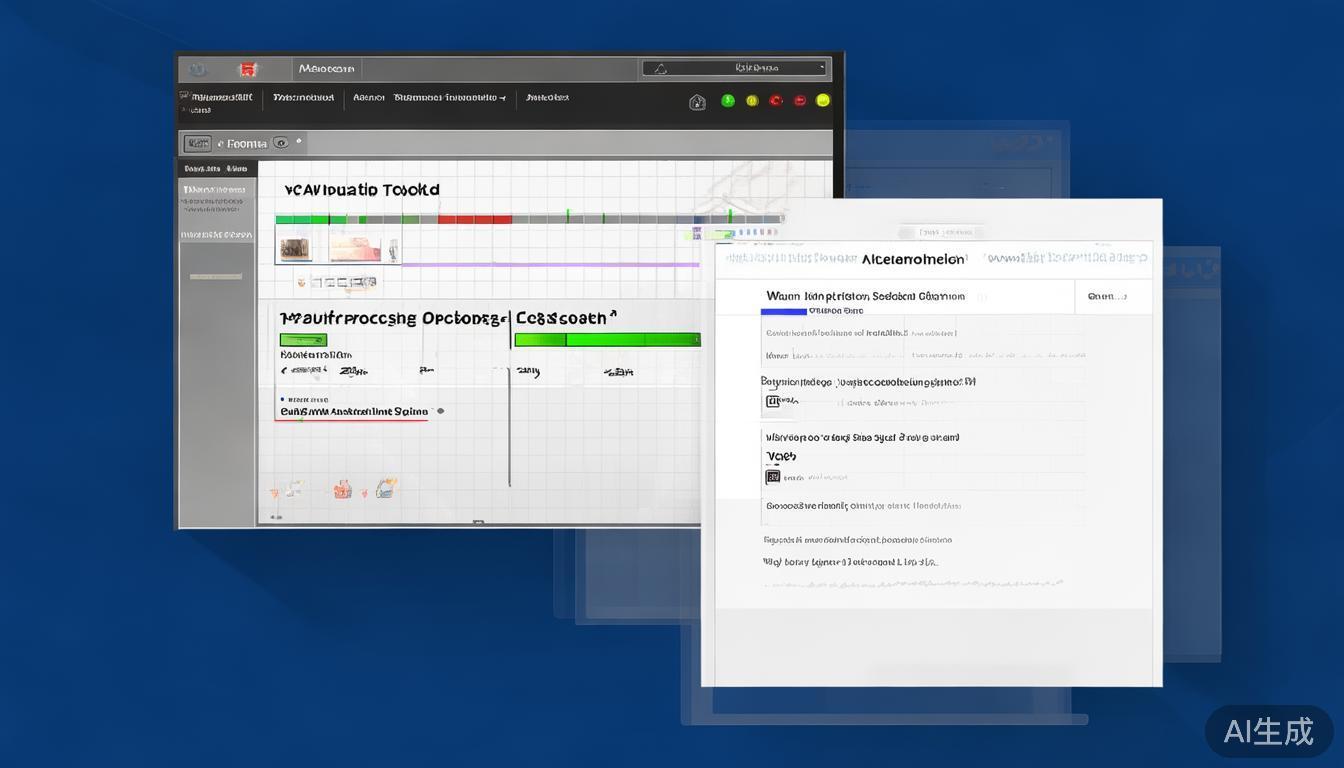This screenshot has height=768, width=1344.
Task: Click the rightmost yellow status dot
Action: pyautogui.click(x=823, y=100)
